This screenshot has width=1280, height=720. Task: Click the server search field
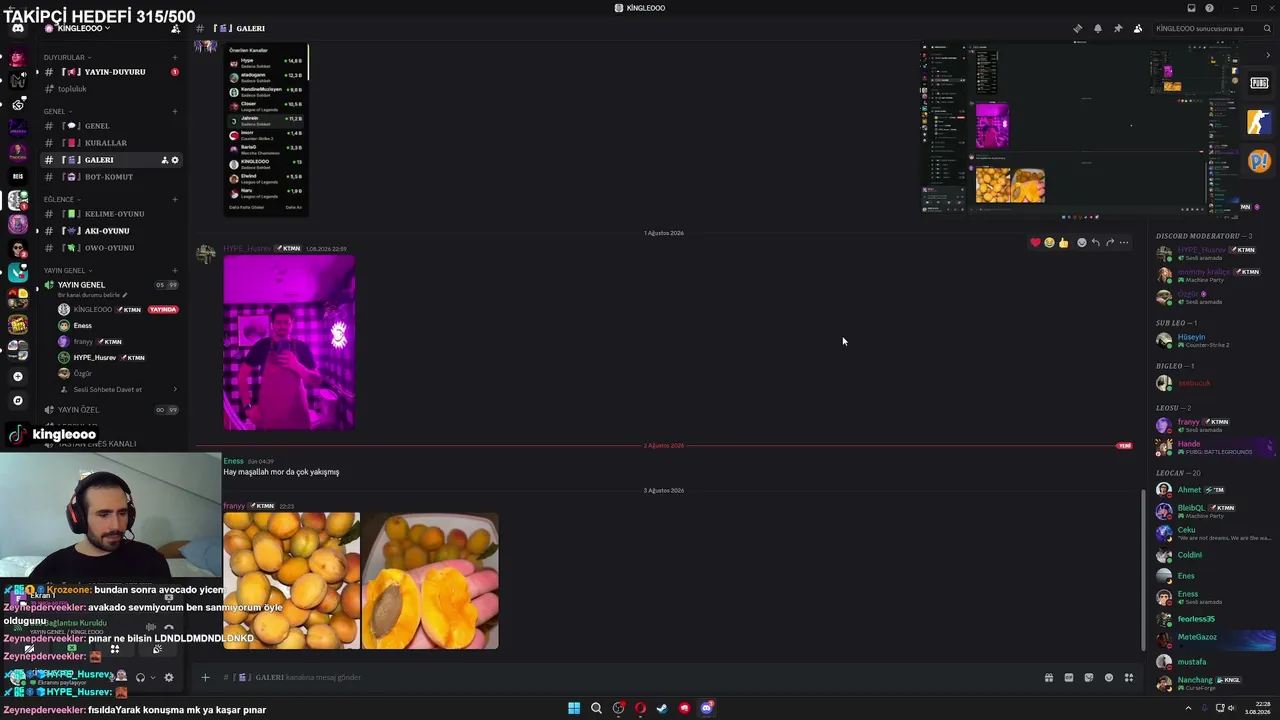[1212, 28]
